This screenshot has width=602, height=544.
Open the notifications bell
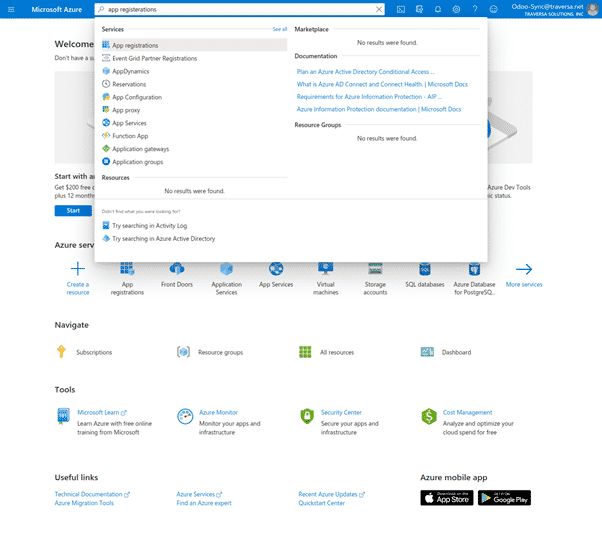(437, 9)
